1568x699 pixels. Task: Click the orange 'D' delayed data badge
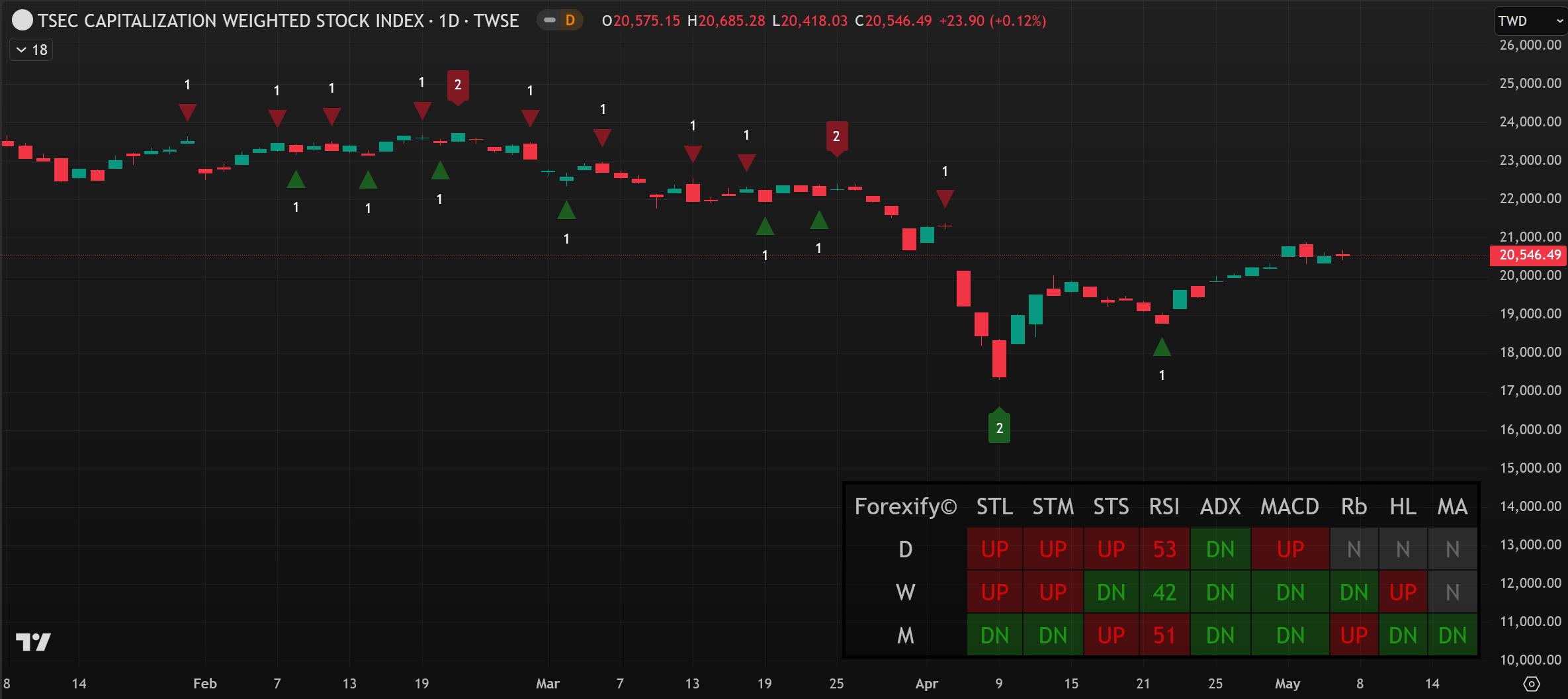[570, 21]
